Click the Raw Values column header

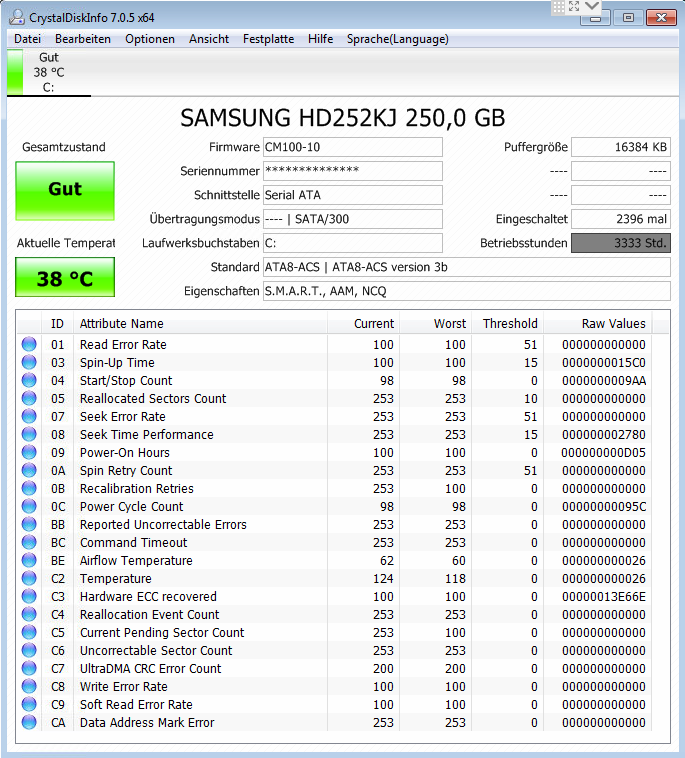point(598,323)
